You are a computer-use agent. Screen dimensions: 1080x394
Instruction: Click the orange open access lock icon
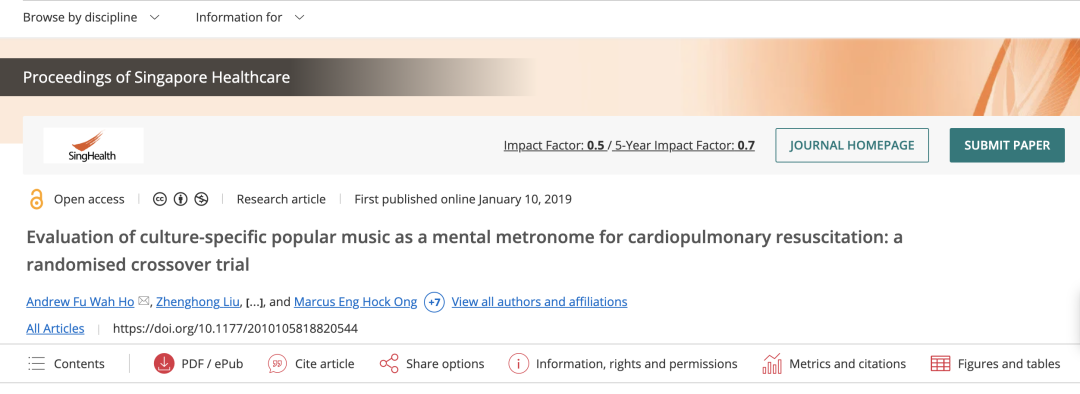click(37, 199)
